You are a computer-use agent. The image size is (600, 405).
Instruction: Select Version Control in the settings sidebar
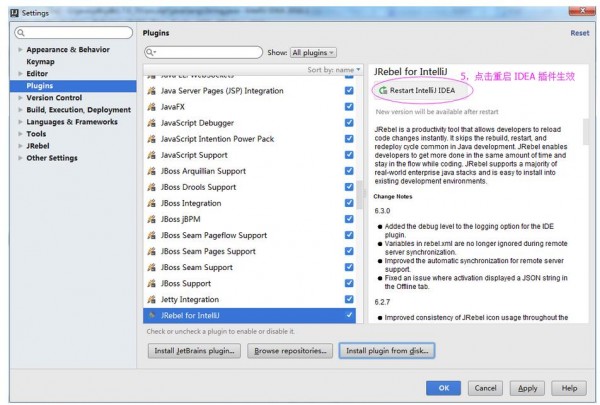[54, 98]
